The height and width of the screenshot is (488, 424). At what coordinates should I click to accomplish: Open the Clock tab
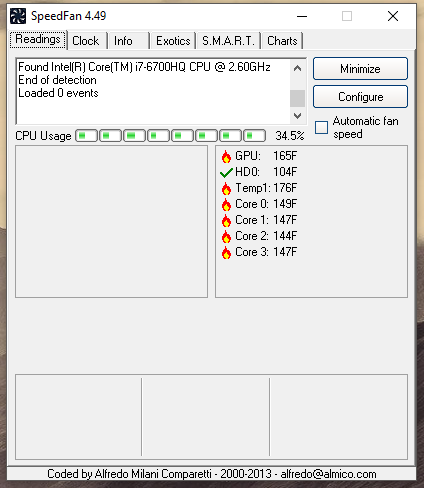click(86, 41)
